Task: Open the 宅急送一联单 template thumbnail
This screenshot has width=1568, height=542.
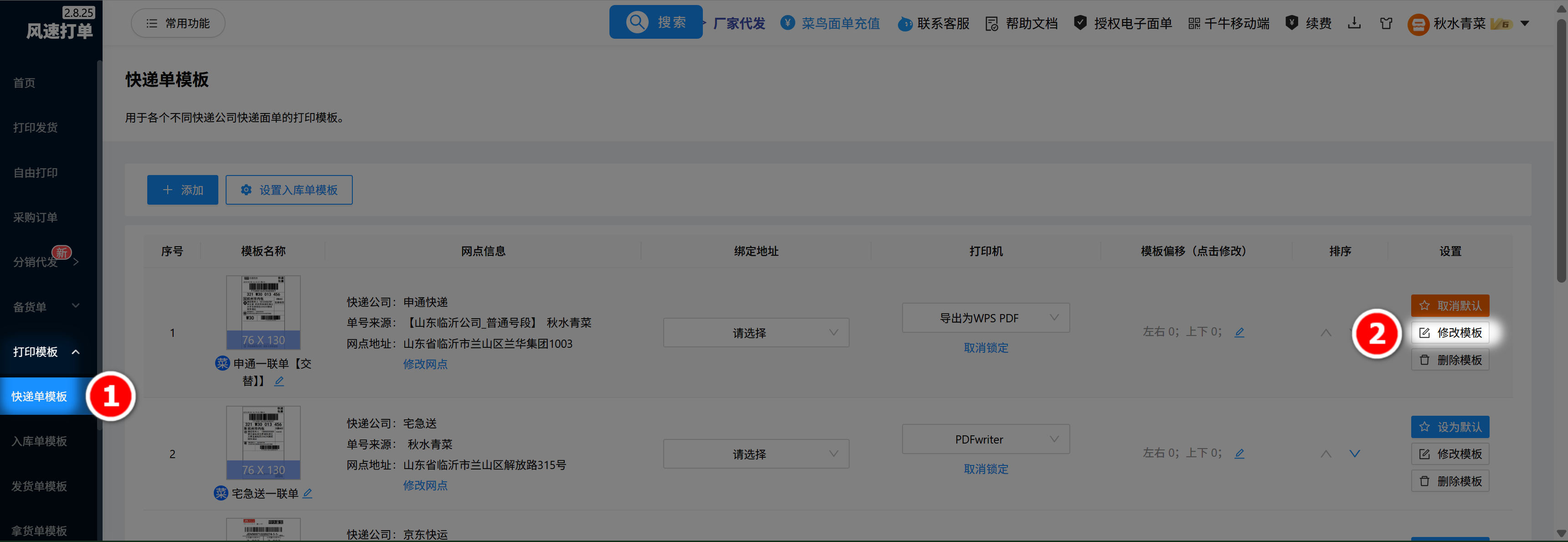Action: coord(263,443)
